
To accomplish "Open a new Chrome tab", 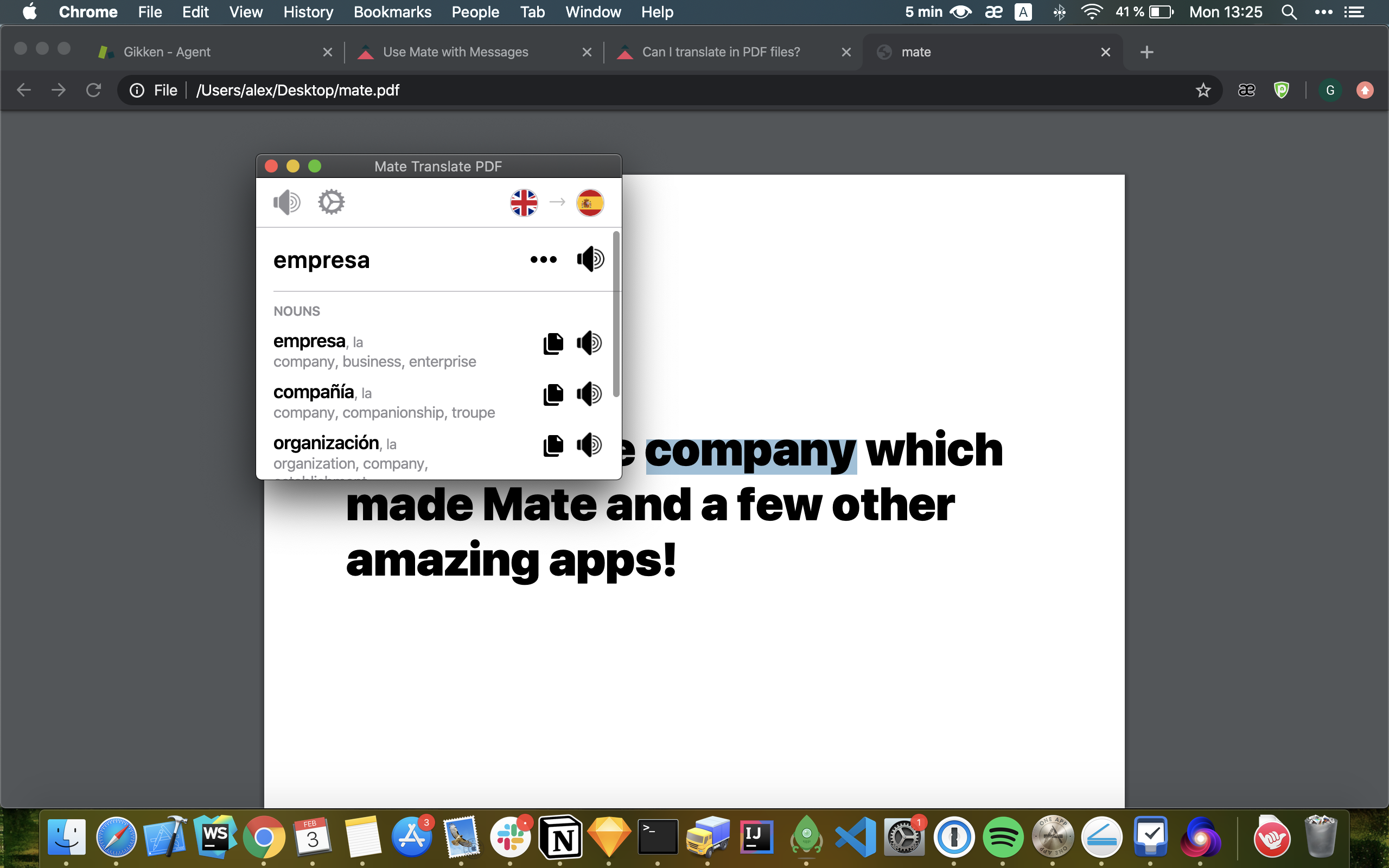I will (1147, 52).
